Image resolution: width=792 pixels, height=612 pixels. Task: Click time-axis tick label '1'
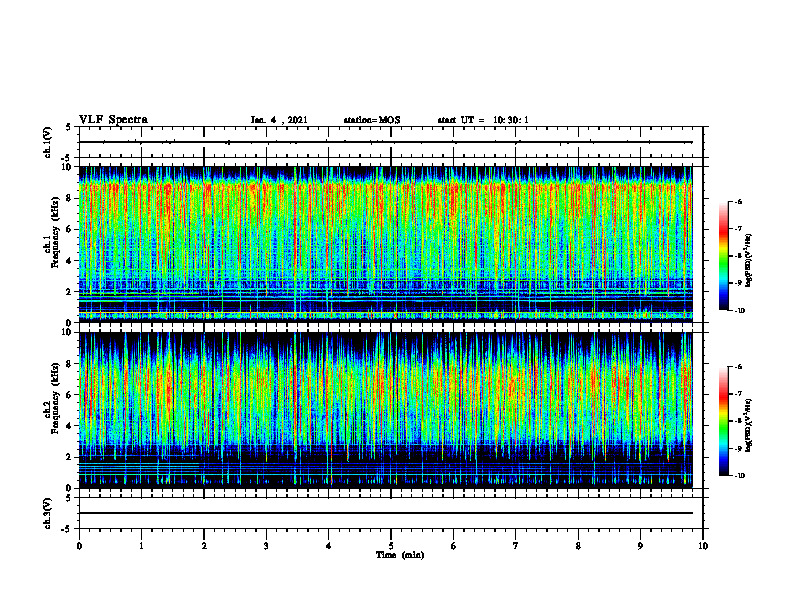tap(141, 546)
